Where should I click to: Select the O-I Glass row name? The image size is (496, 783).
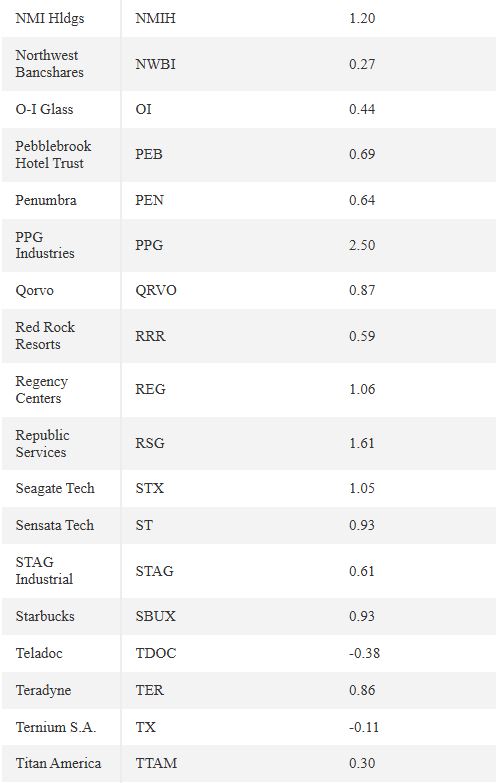pyautogui.click(x=44, y=109)
